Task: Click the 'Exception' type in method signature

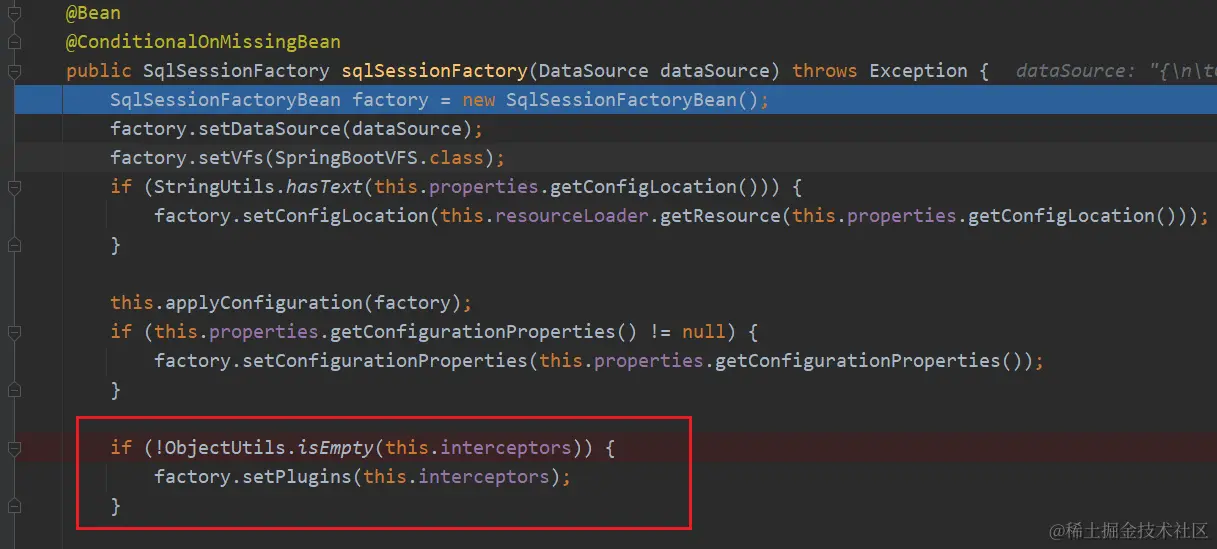Action: 918,71
